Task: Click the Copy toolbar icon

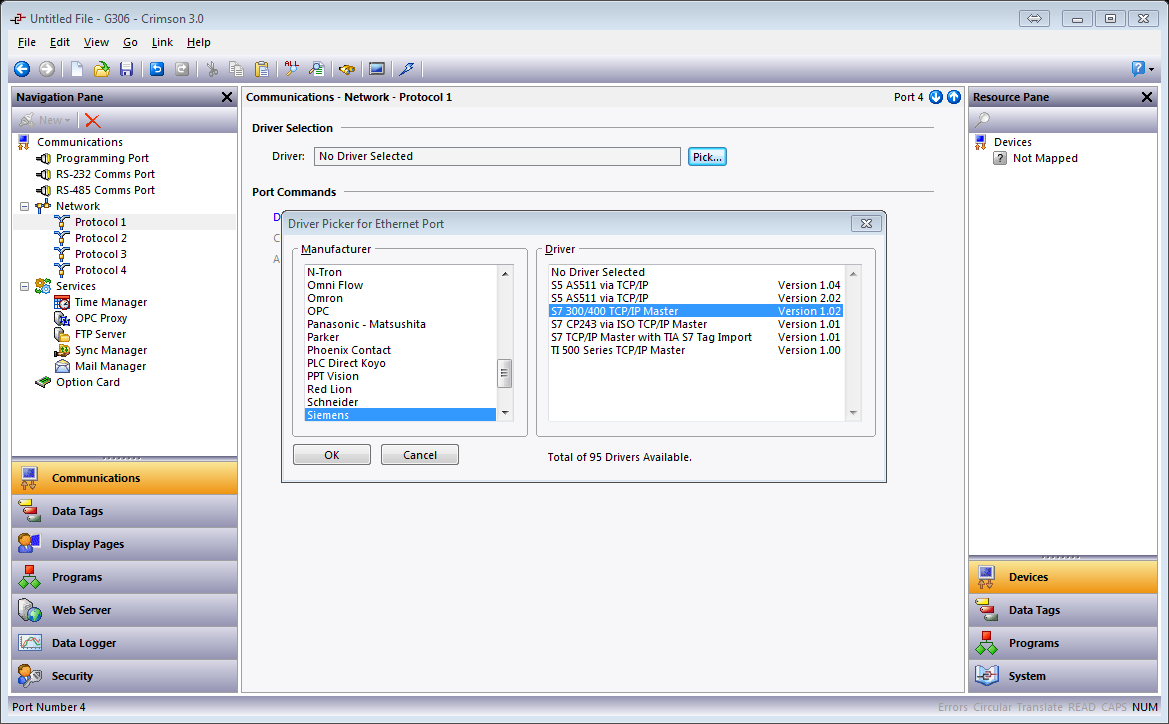Action: coord(237,69)
